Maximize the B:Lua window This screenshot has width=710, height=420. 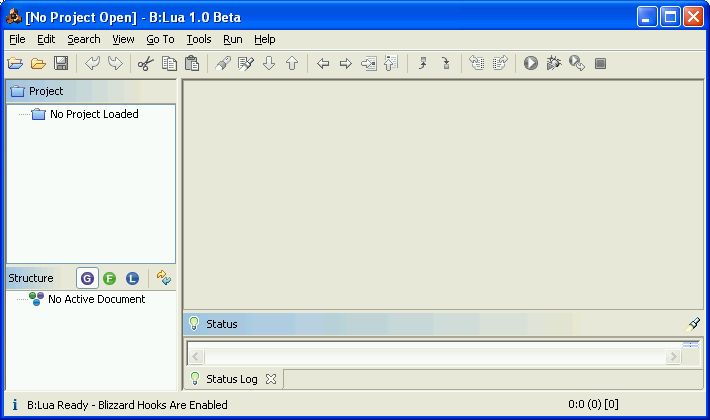point(670,17)
